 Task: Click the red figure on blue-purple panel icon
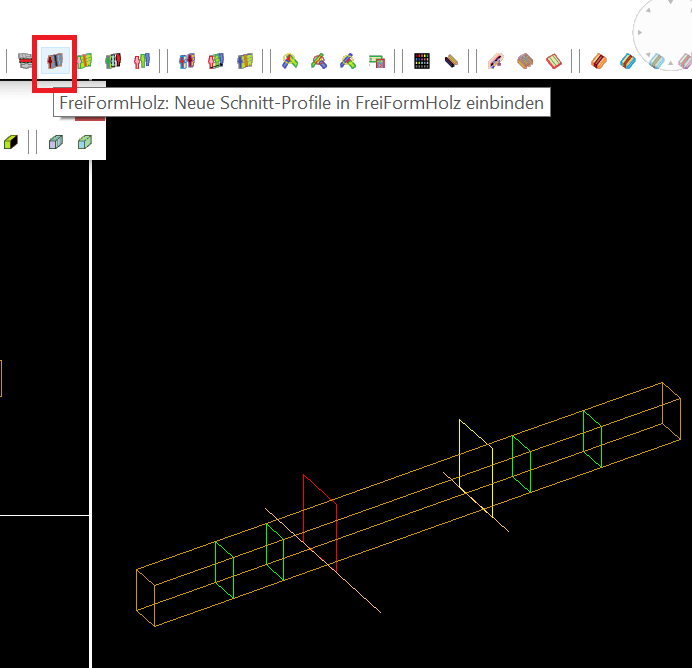(187, 61)
